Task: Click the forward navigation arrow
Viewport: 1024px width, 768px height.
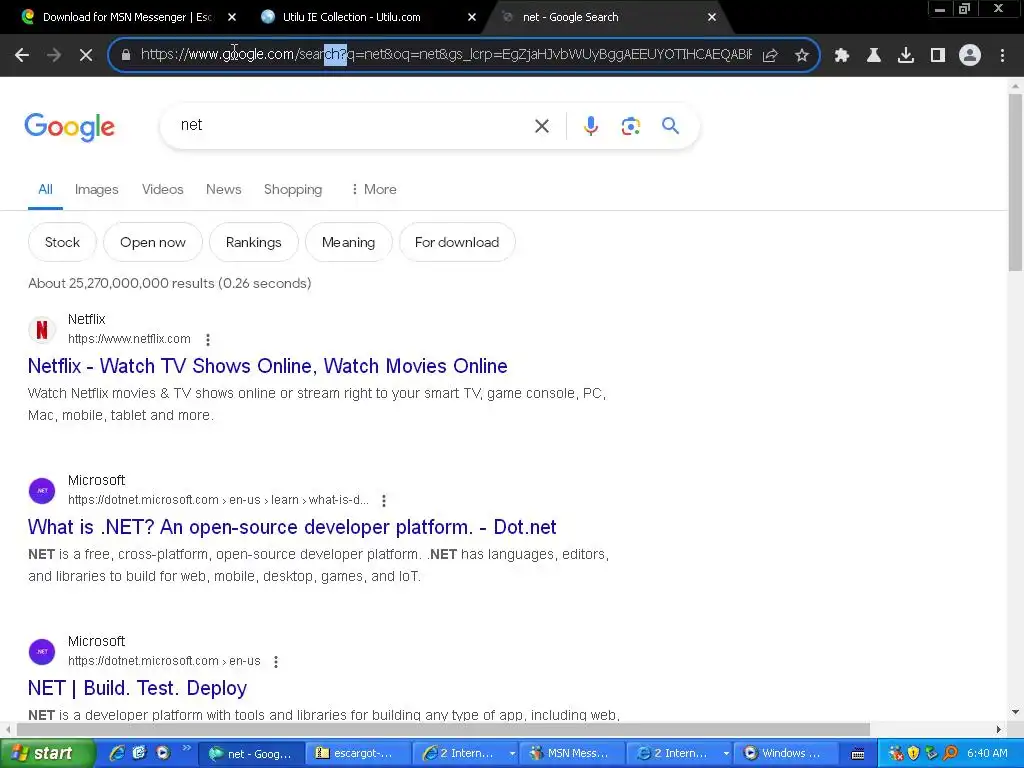Action: coord(54,56)
